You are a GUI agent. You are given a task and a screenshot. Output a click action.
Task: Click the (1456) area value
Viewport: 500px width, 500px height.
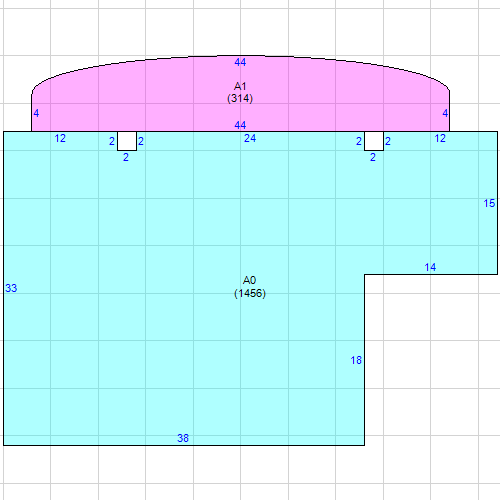(250, 293)
